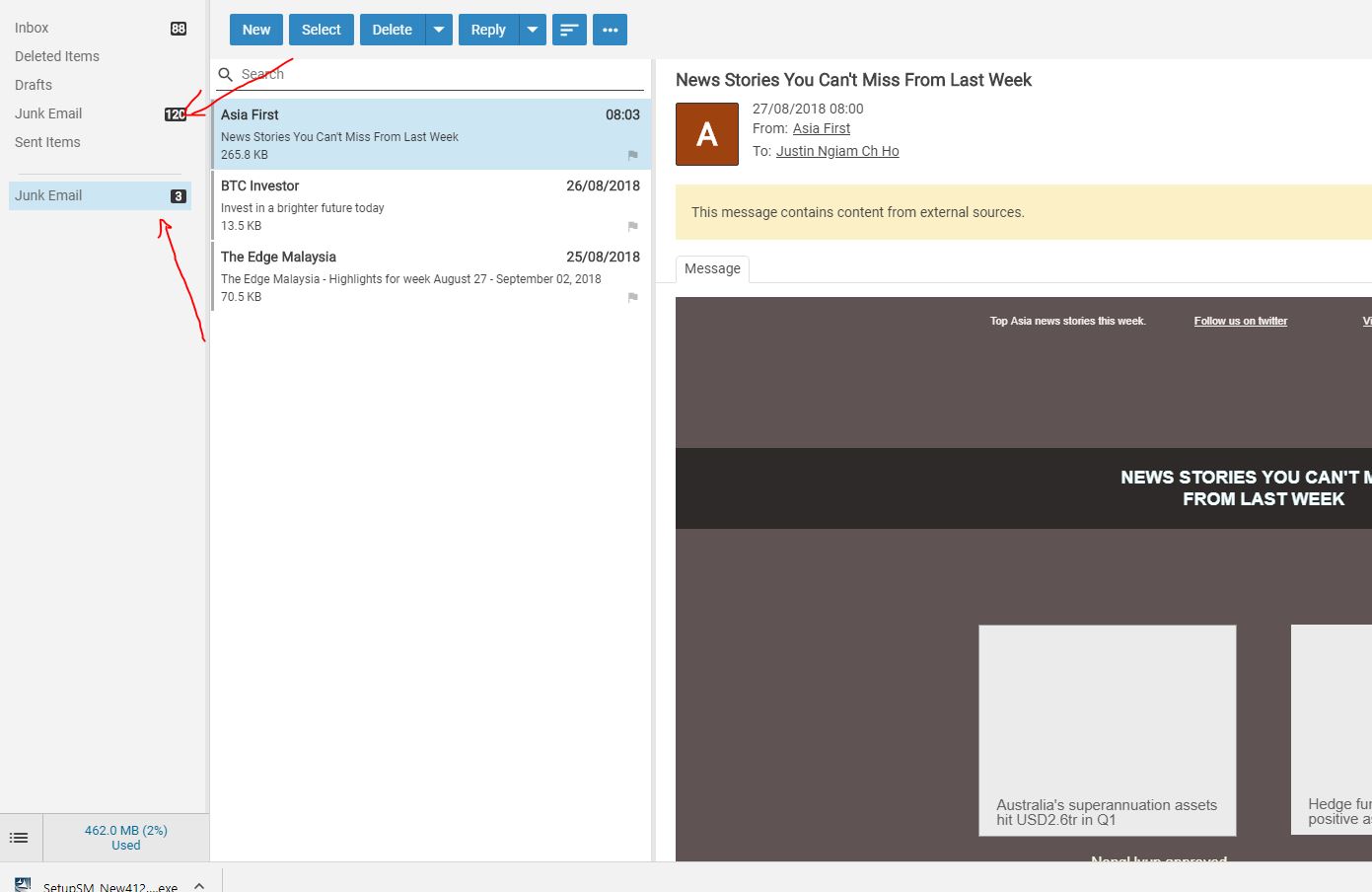1372x892 pixels.
Task: Click the storage usage 462.0 MB indicator
Action: point(125,838)
